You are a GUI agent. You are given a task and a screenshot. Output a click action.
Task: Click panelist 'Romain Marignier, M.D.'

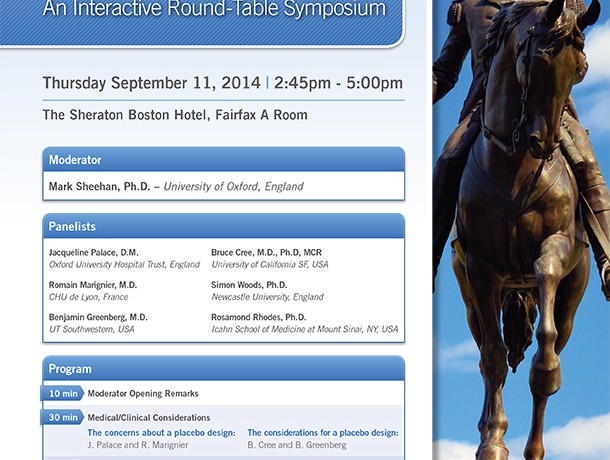pyautogui.click(x=93, y=285)
